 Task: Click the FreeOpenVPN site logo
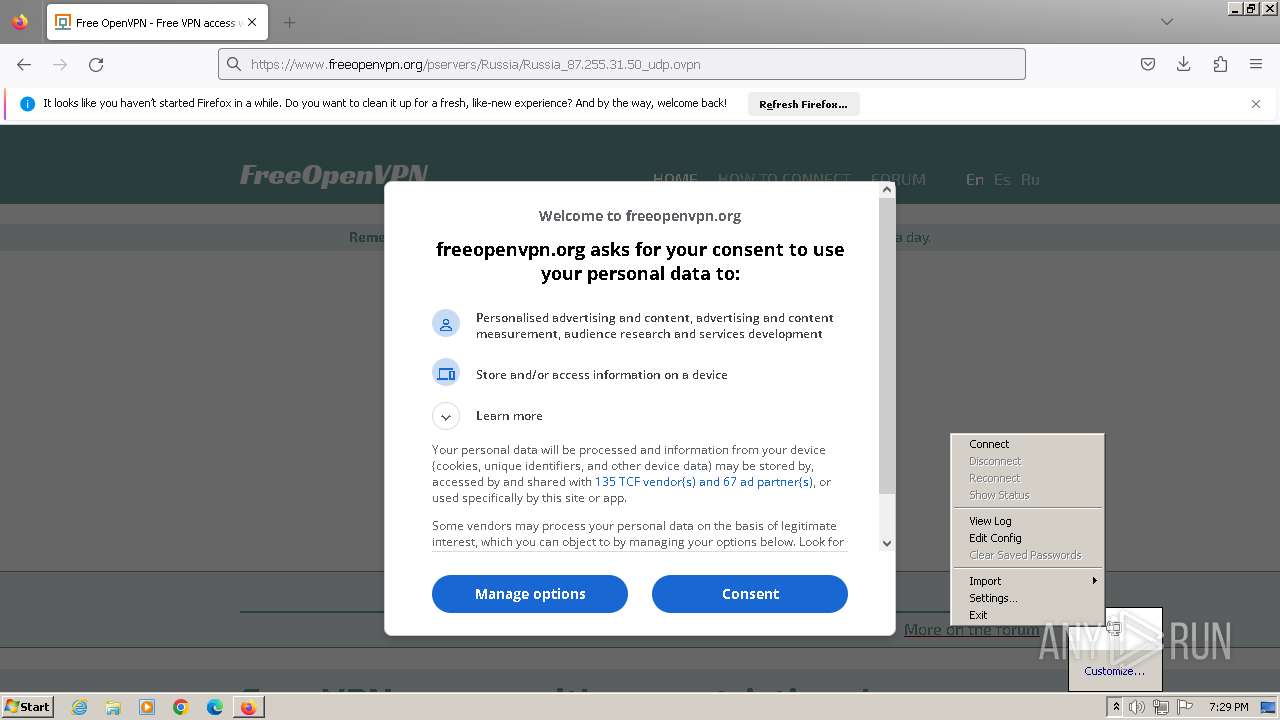tap(334, 176)
